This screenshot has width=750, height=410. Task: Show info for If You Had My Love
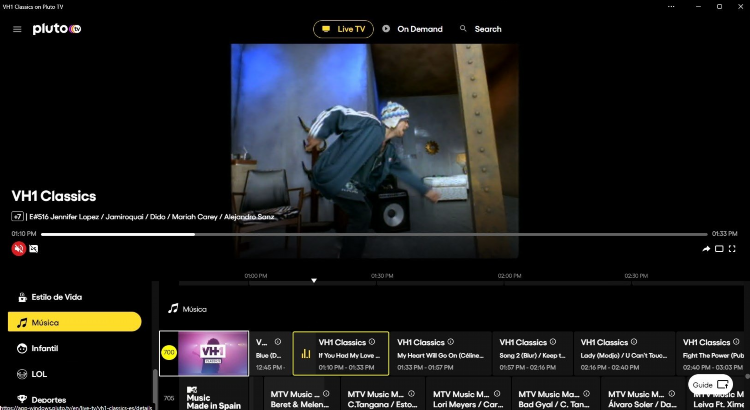[372, 342]
